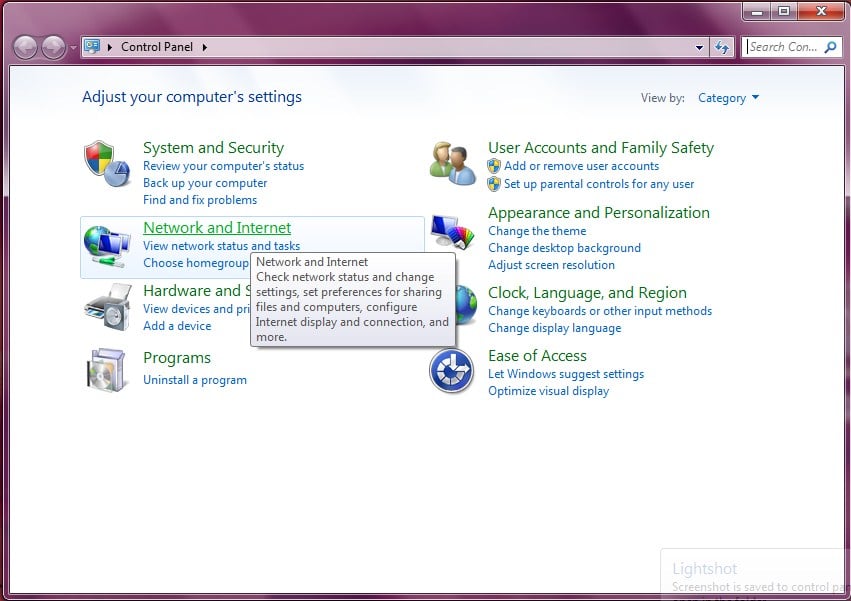The height and width of the screenshot is (601, 851).
Task: Select Add a device
Action: [177, 326]
